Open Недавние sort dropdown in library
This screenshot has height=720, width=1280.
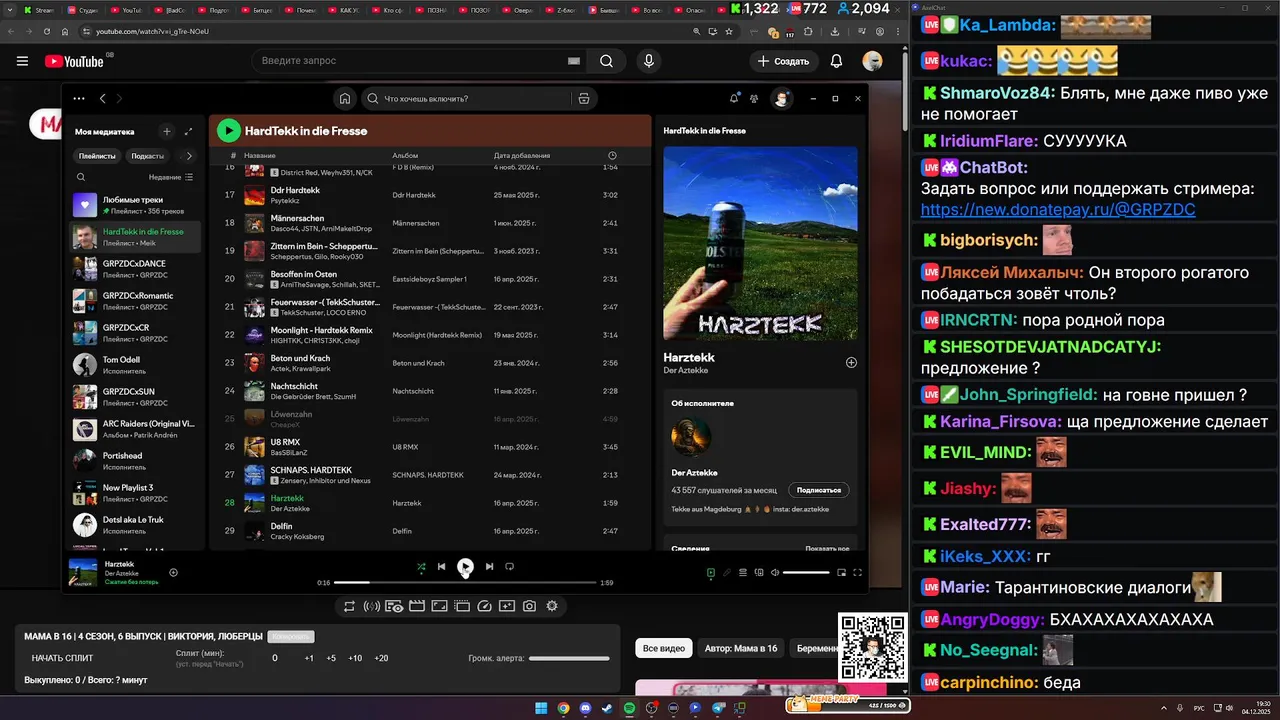coord(171,177)
